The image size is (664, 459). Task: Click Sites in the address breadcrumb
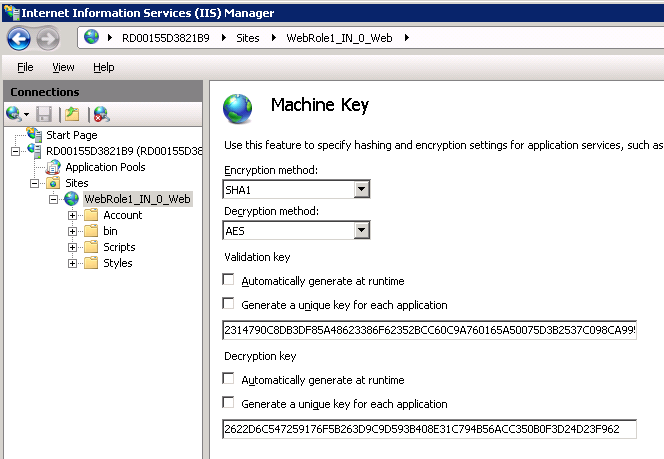coord(249,38)
